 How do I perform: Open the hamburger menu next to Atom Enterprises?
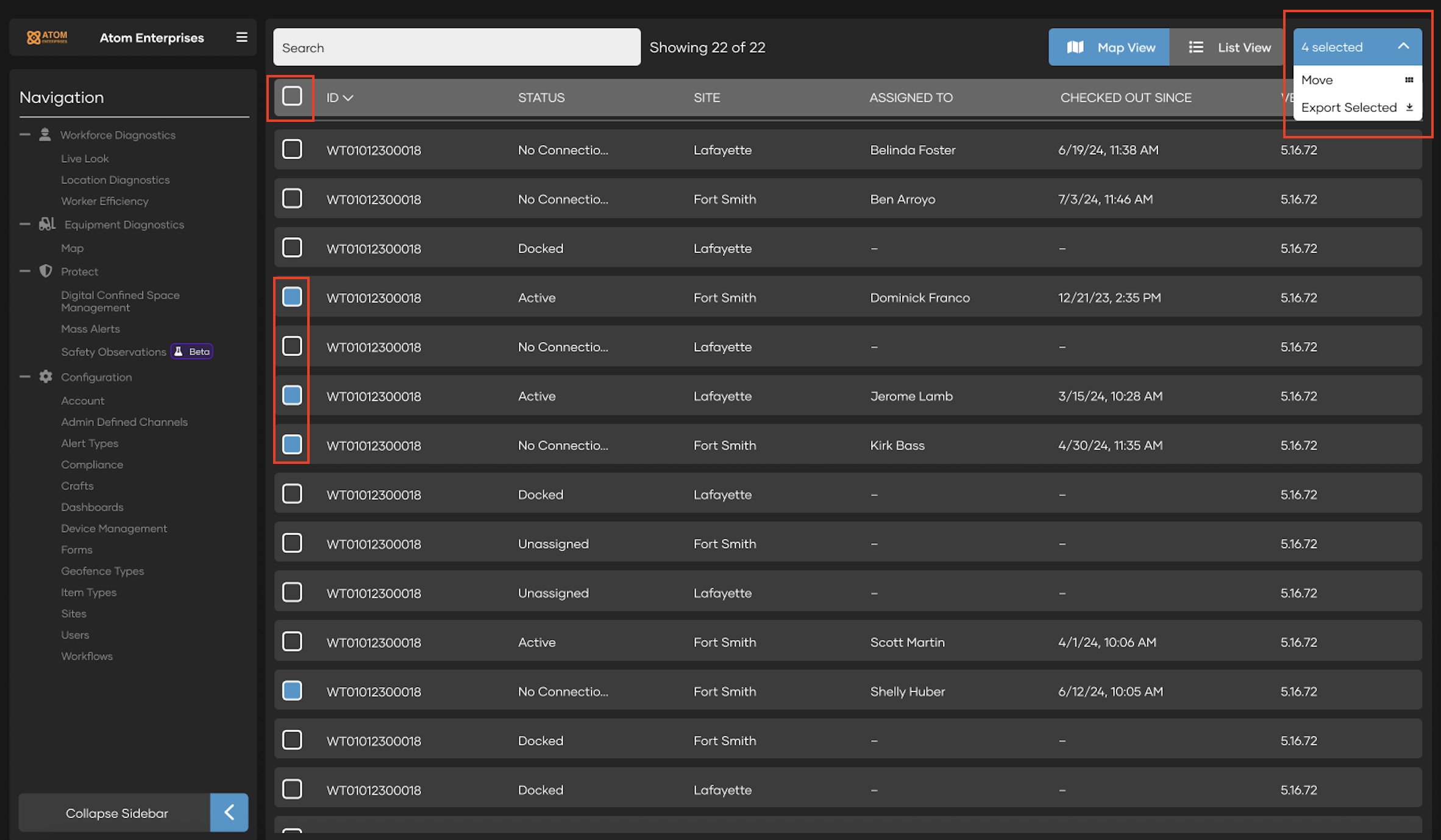pos(242,37)
